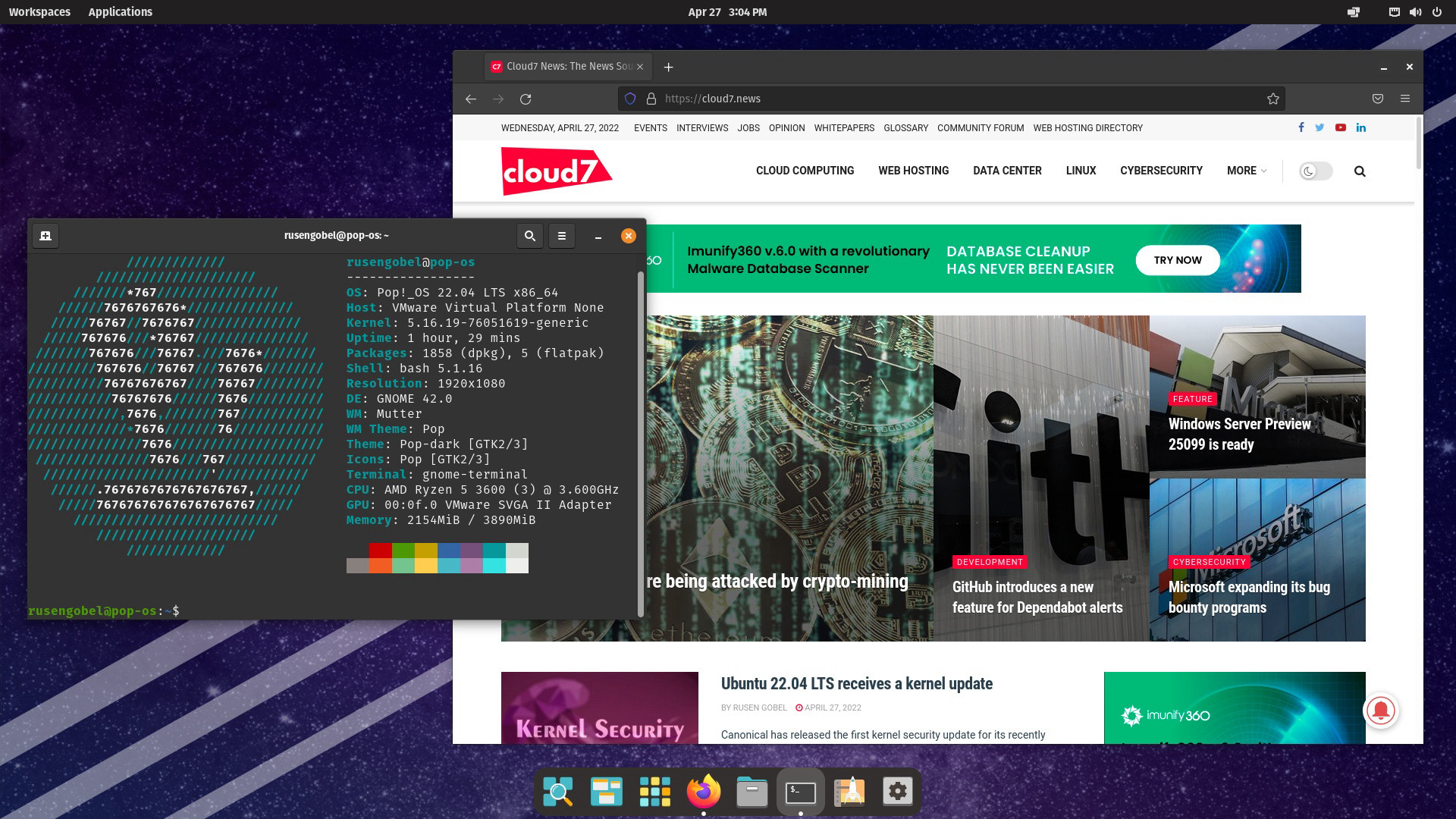Viewport: 1456px width, 819px height.
Task: Click the terminal's vertical scrollbar
Action: 641,444
